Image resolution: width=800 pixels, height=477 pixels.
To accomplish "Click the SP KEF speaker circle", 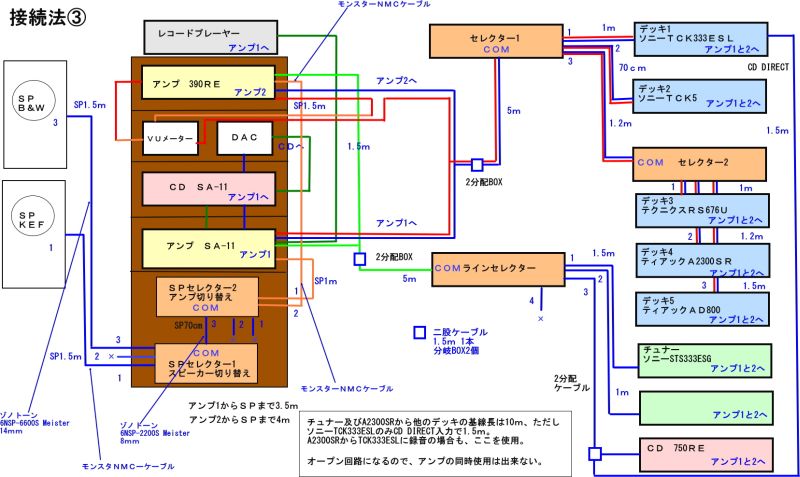I will coord(33,217).
